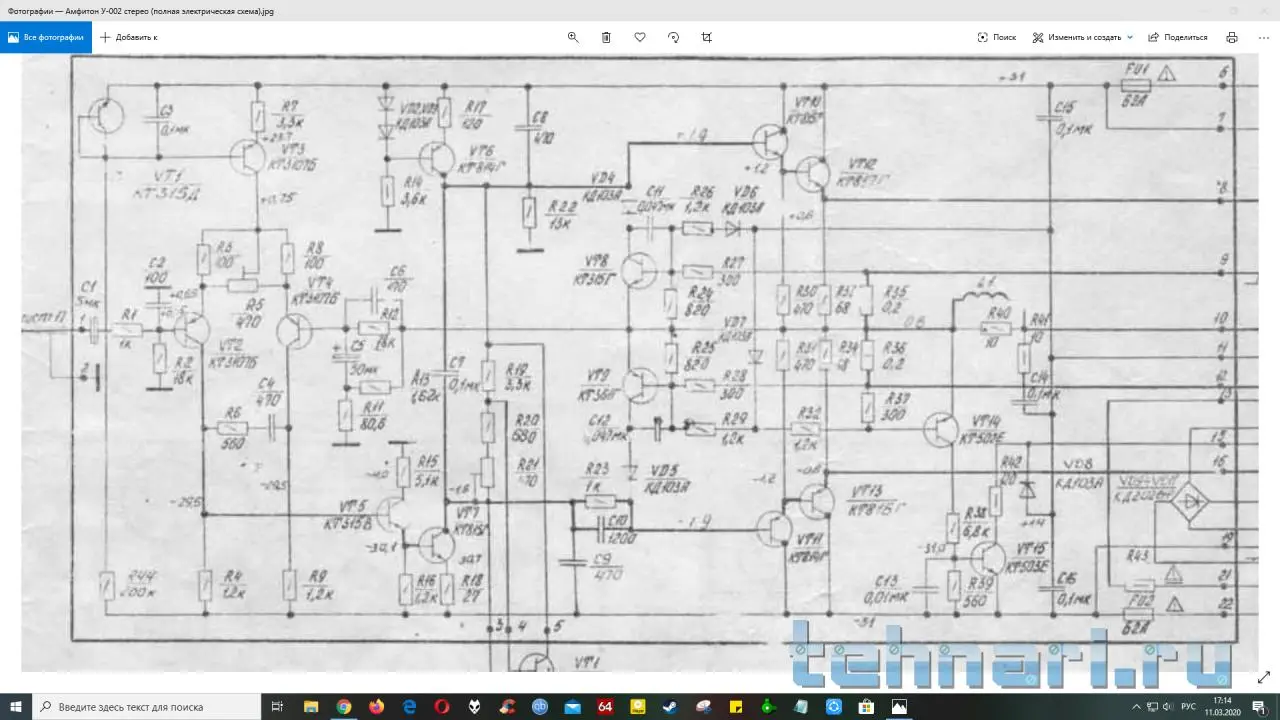This screenshot has width=1280, height=720.
Task: Click Поделиться to share the photo
Action: [x=1178, y=37]
